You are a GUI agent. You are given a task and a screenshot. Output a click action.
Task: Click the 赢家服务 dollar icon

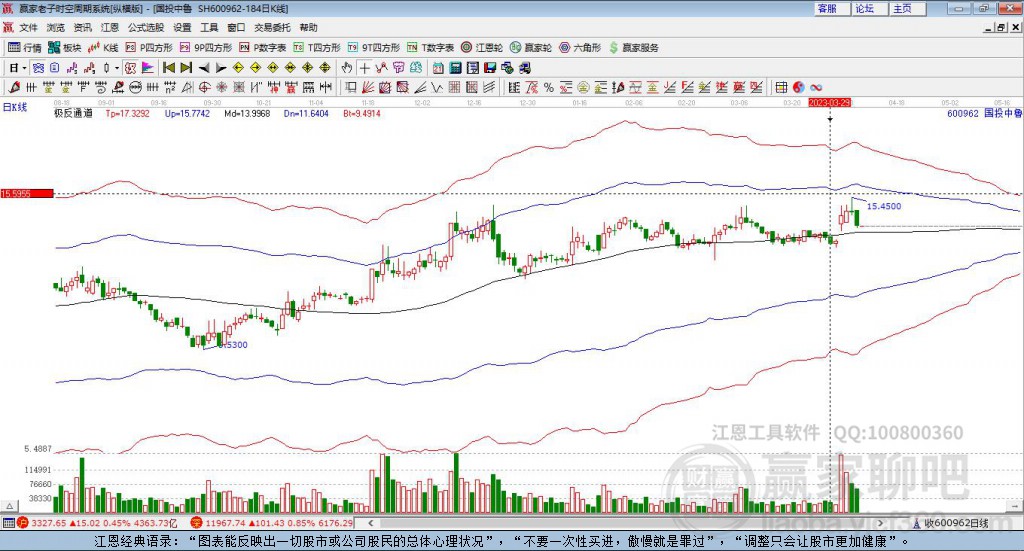[x=634, y=47]
